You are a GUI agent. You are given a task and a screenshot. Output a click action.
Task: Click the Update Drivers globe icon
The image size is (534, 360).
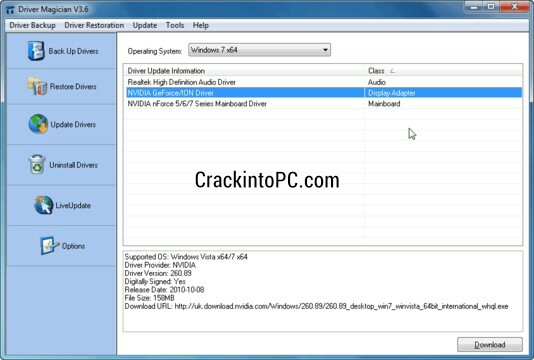[x=38, y=124]
